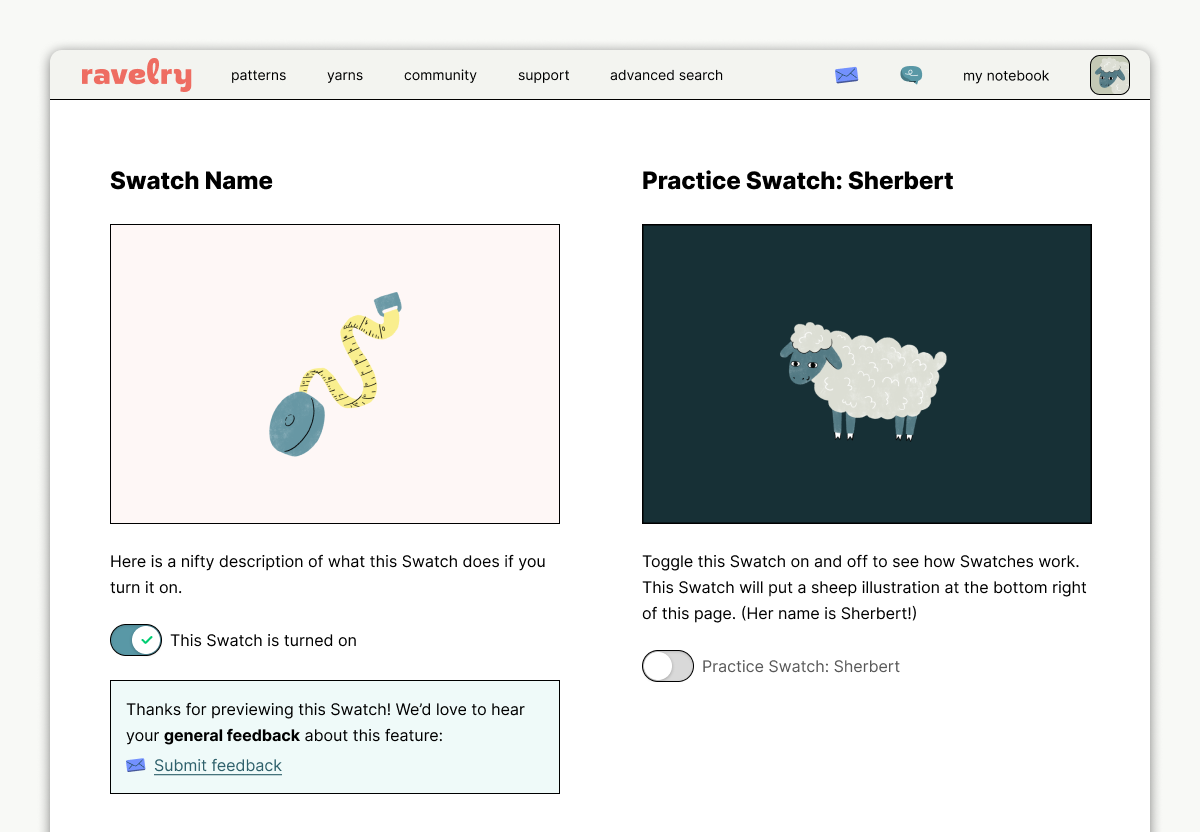Click the envelope icon beside Submit feedback
This screenshot has height=832, width=1200.
point(135,765)
